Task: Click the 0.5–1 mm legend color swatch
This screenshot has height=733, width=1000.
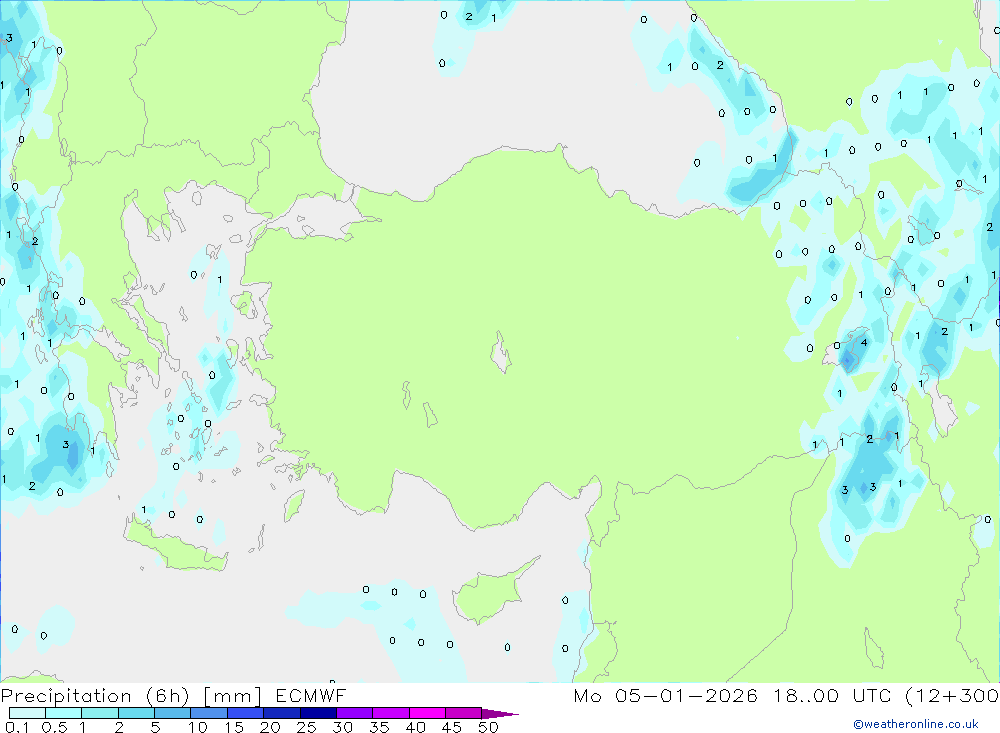Action: point(64,713)
